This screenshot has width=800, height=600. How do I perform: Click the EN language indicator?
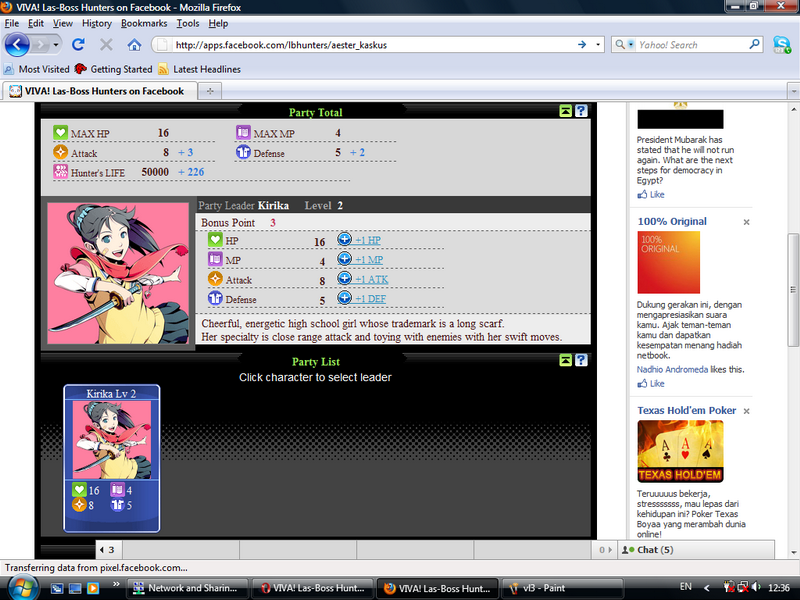[x=685, y=587]
